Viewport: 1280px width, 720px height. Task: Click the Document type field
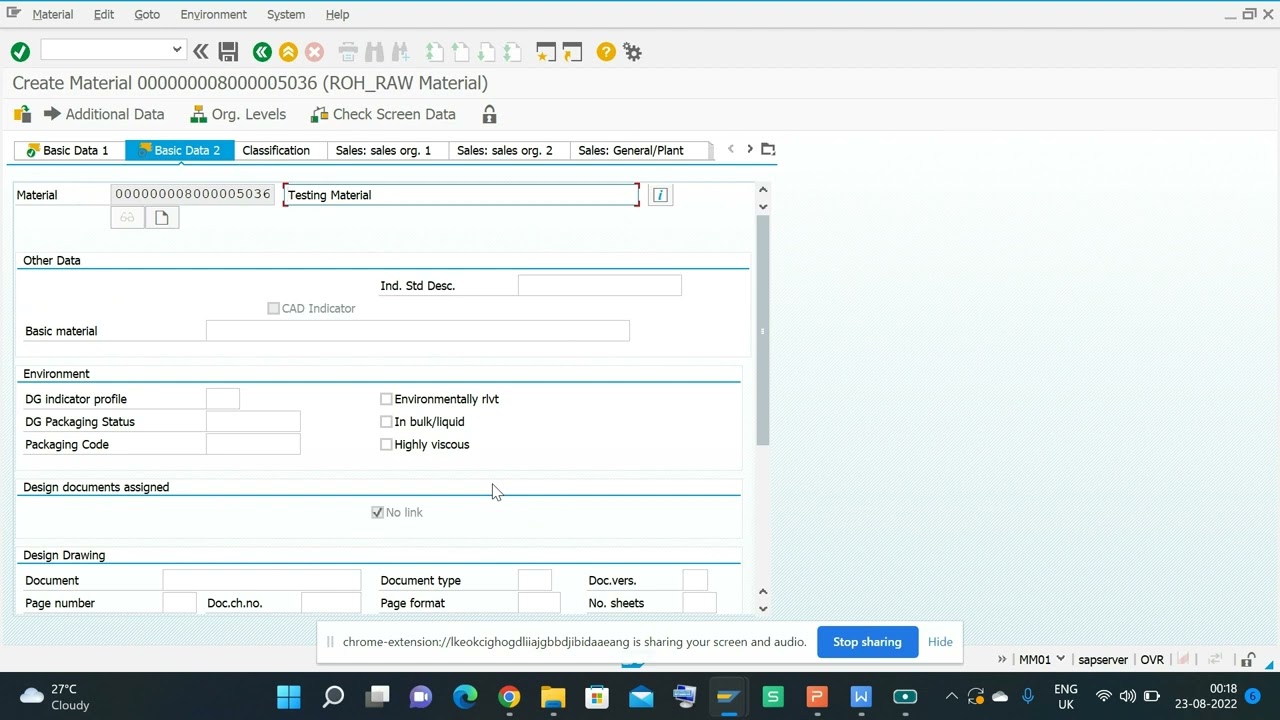click(x=535, y=581)
